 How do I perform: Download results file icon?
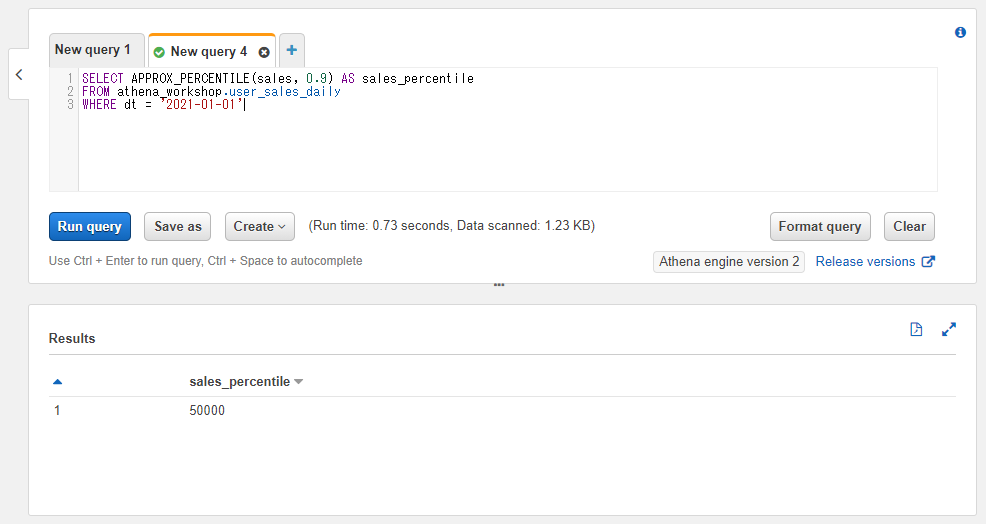[x=916, y=329]
